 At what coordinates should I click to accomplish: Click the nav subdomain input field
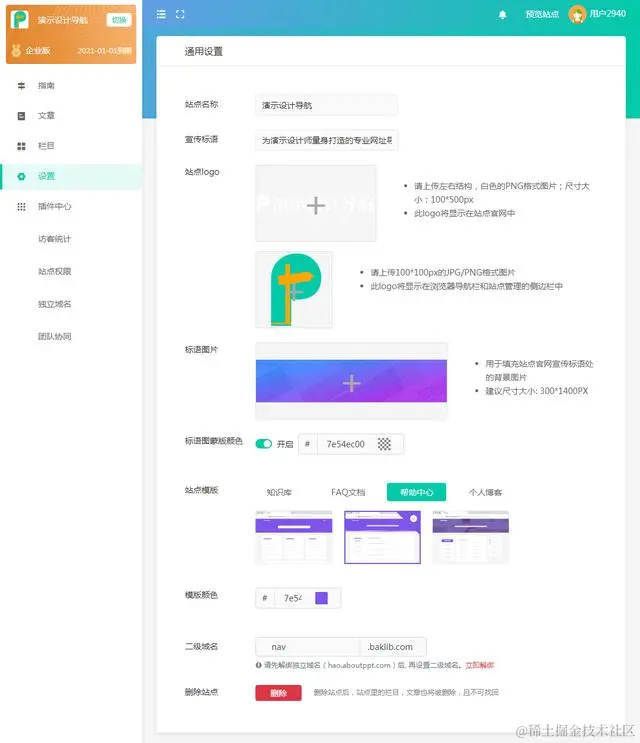point(307,647)
